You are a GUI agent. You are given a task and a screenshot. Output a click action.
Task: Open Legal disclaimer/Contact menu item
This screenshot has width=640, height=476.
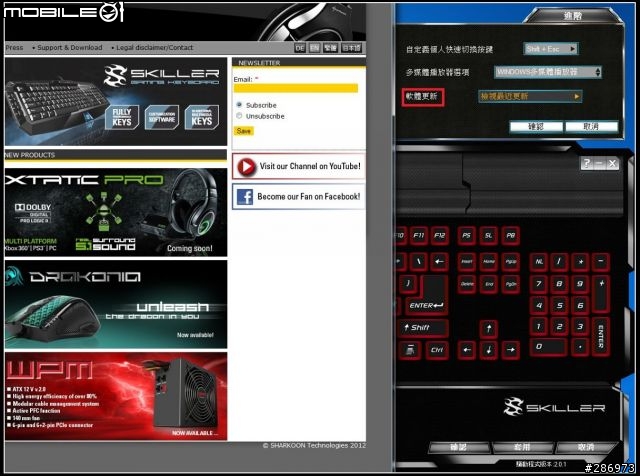click(154, 47)
